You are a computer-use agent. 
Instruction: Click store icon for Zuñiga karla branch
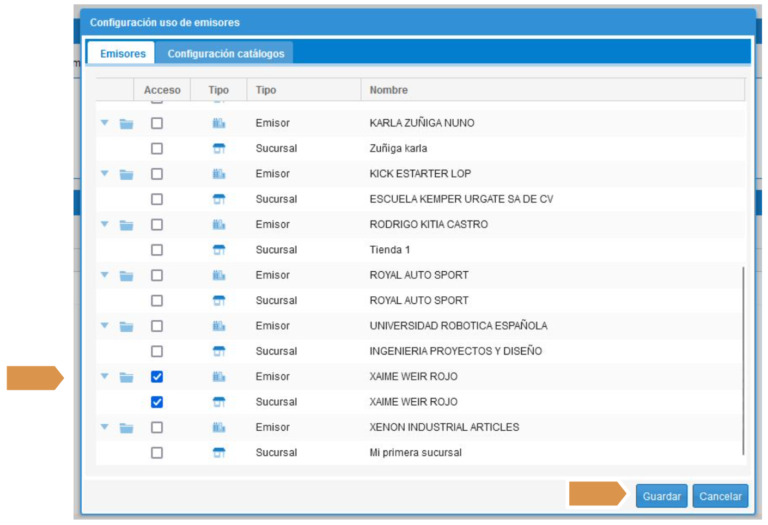point(219,149)
